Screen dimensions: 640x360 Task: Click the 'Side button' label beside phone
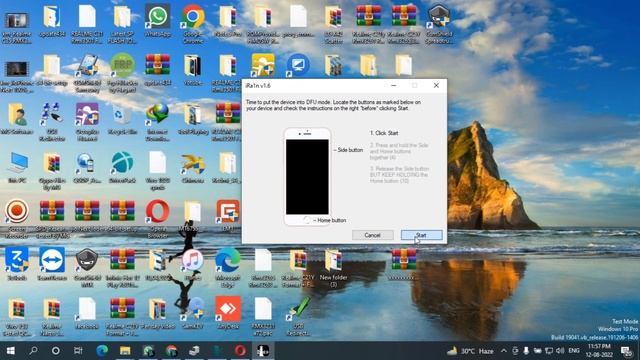click(x=350, y=150)
